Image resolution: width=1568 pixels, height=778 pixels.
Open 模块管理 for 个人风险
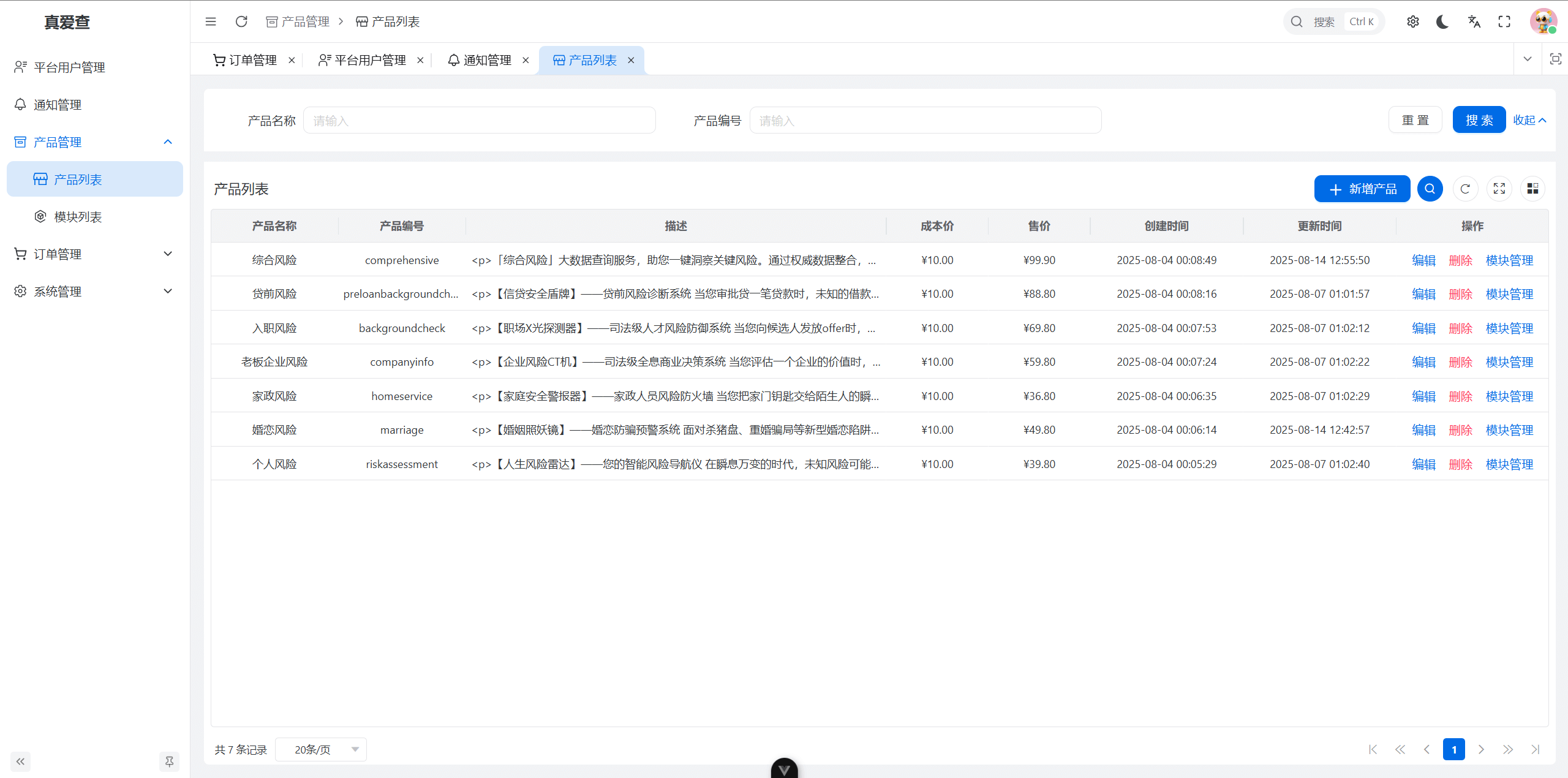pyautogui.click(x=1509, y=464)
